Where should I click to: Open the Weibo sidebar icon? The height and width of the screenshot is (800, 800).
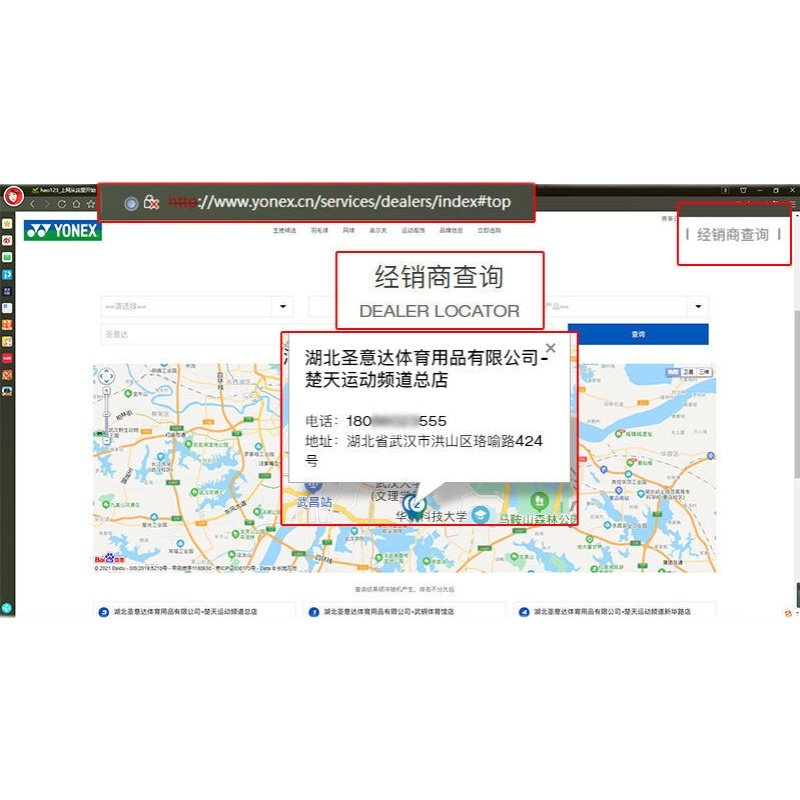pos(7,240)
